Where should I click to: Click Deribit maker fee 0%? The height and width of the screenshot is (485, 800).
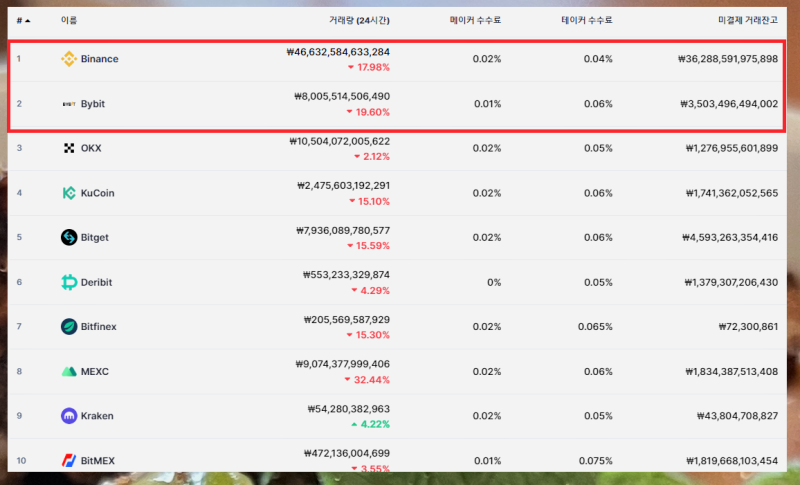[494, 282]
